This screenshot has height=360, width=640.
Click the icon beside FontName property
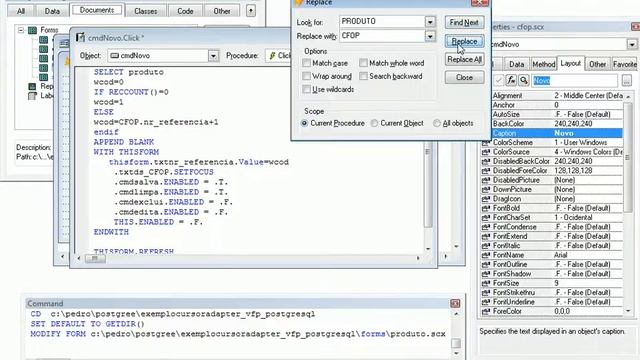pyautogui.click(x=486, y=255)
